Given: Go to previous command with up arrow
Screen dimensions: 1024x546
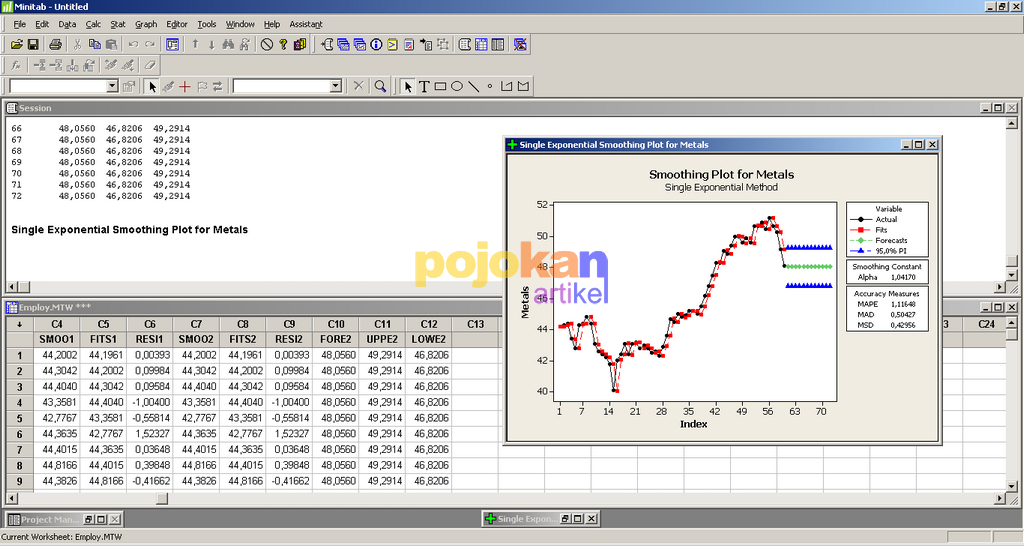Looking at the screenshot, I should point(195,44).
